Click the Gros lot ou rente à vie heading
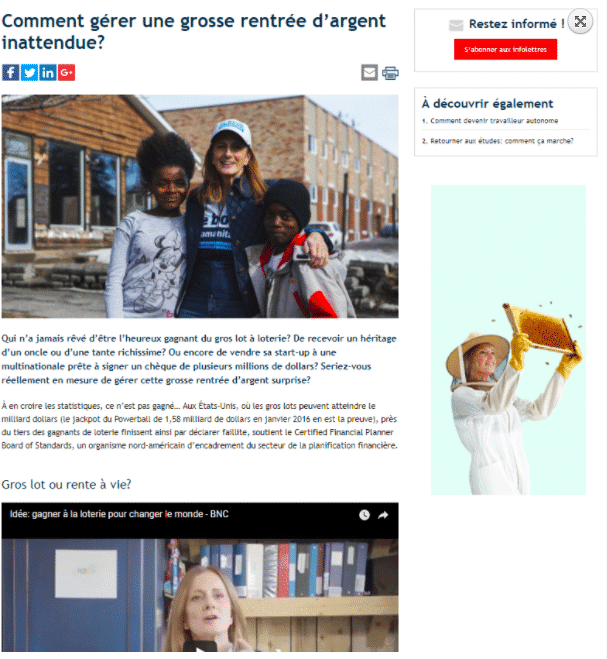The height and width of the screenshot is (659, 607). coord(66,485)
